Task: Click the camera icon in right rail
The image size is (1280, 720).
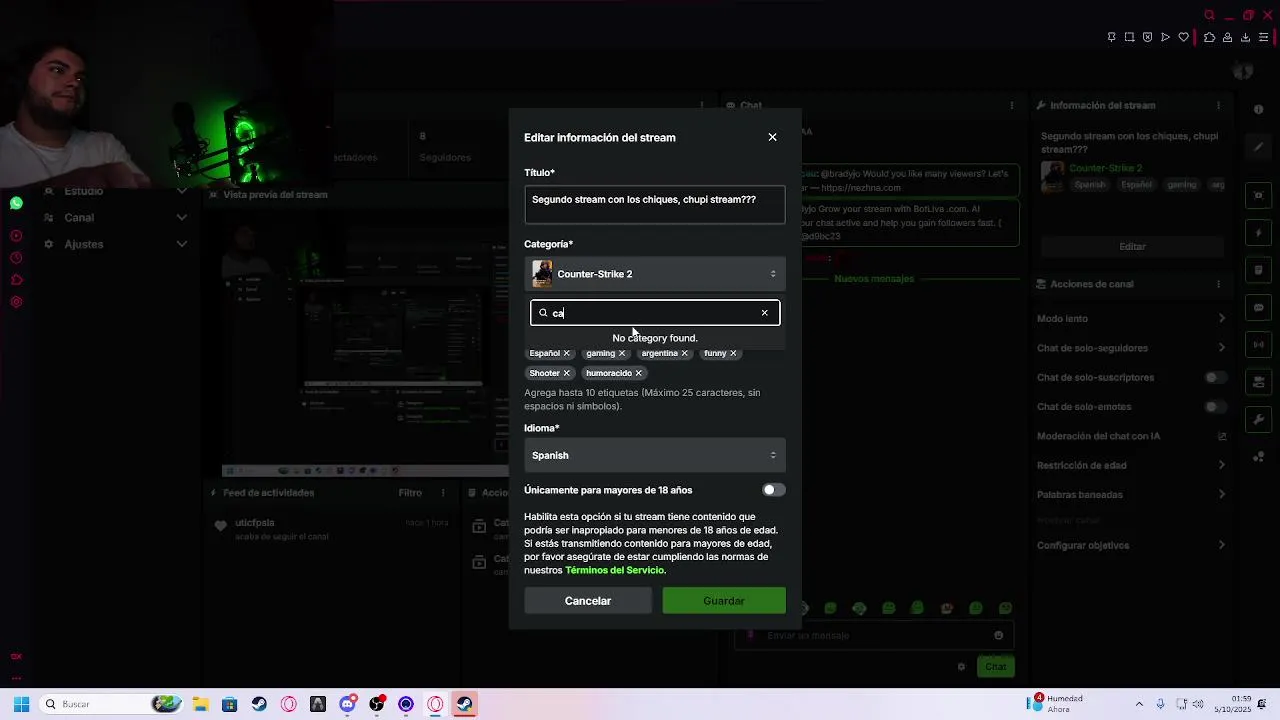Action: tap(1259, 195)
